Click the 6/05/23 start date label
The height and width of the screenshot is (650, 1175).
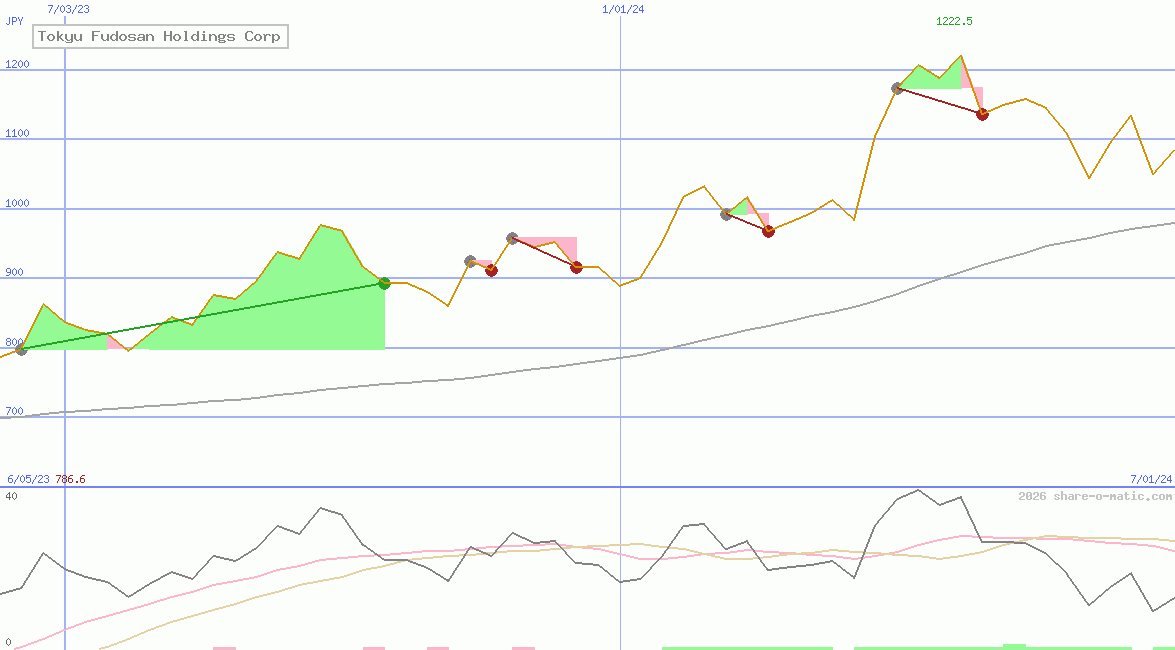(x=28, y=479)
